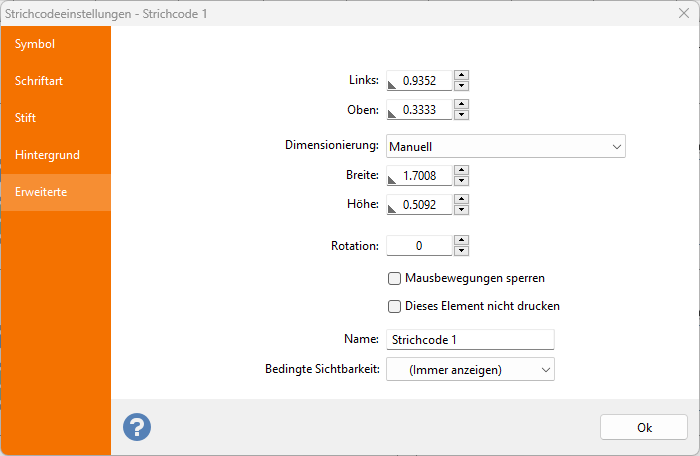This screenshot has height=456, width=700.
Task: Open the Schriftart tab
Action: tap(56, 81)
